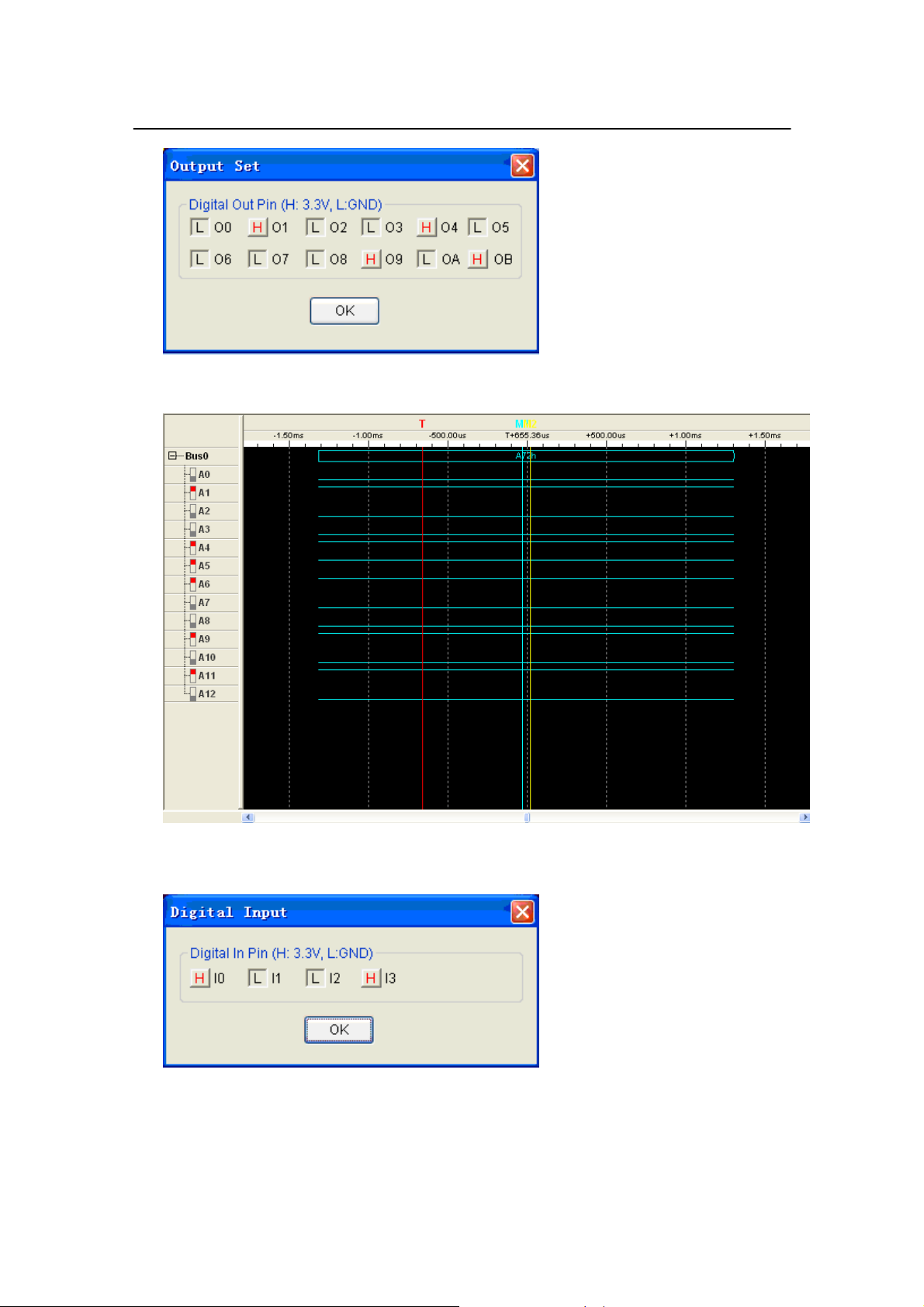Select channel A5 in Bus0 tree

pyautogui.click(x=203, y=566)
